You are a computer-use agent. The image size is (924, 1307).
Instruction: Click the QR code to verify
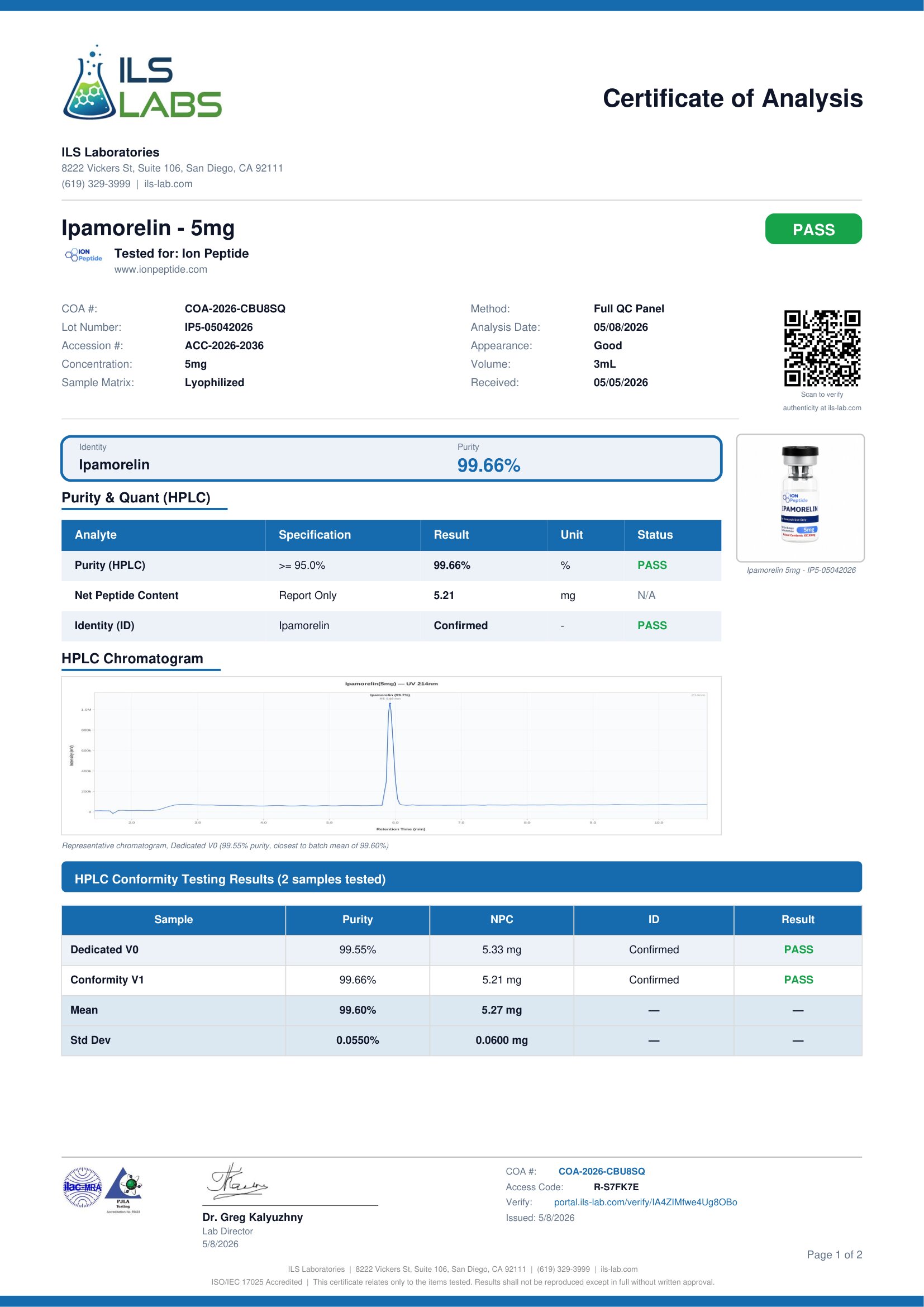(x=822, y=348)
